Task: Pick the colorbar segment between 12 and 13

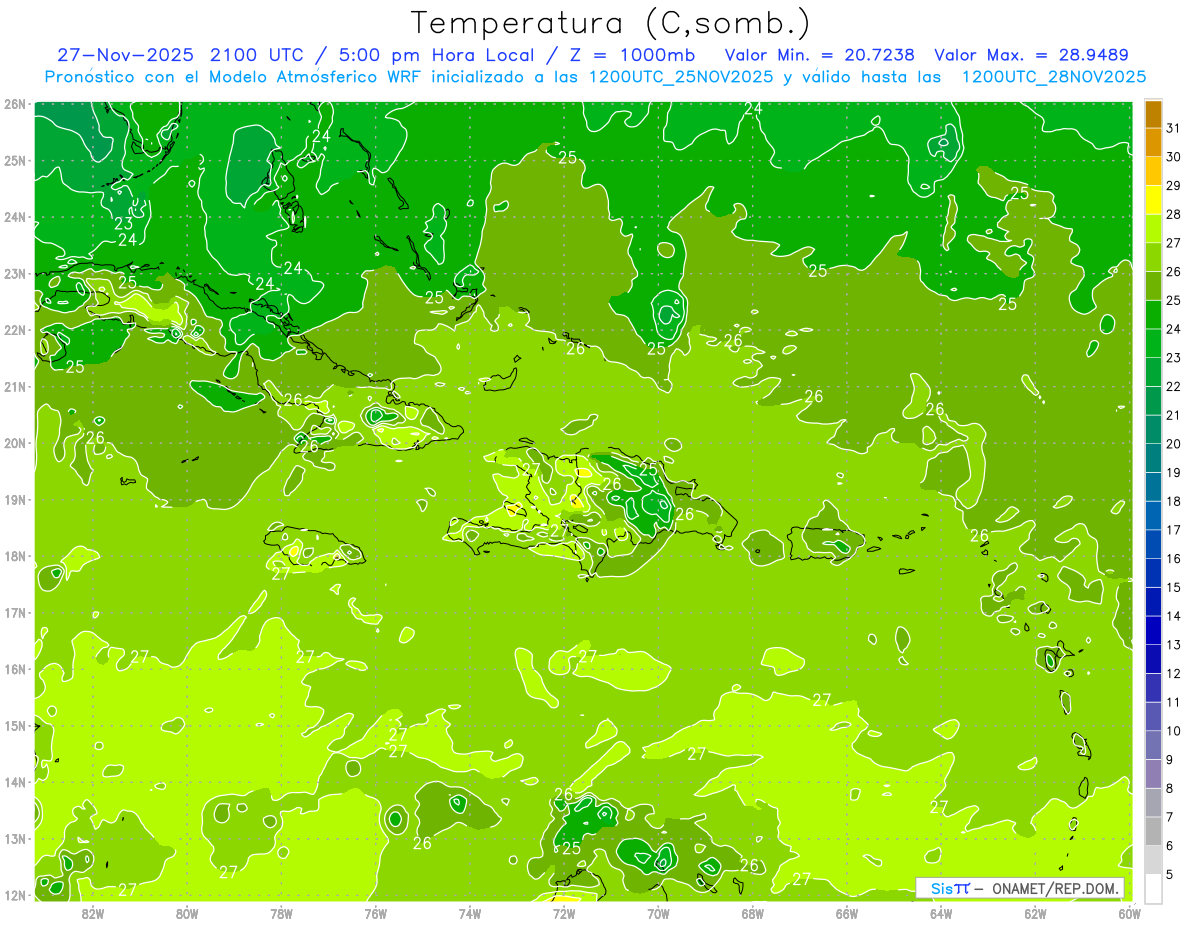Action: (1153, 659)
